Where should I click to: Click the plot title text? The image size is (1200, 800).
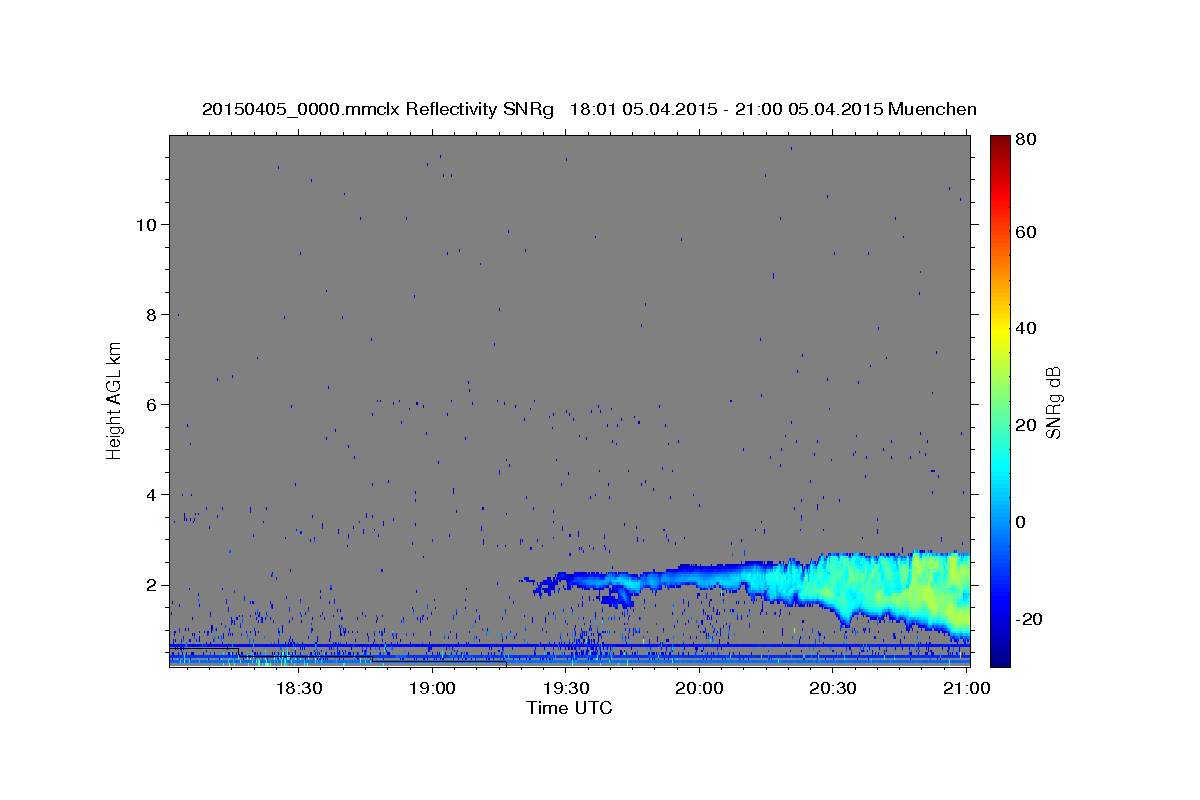click(589, 109)
